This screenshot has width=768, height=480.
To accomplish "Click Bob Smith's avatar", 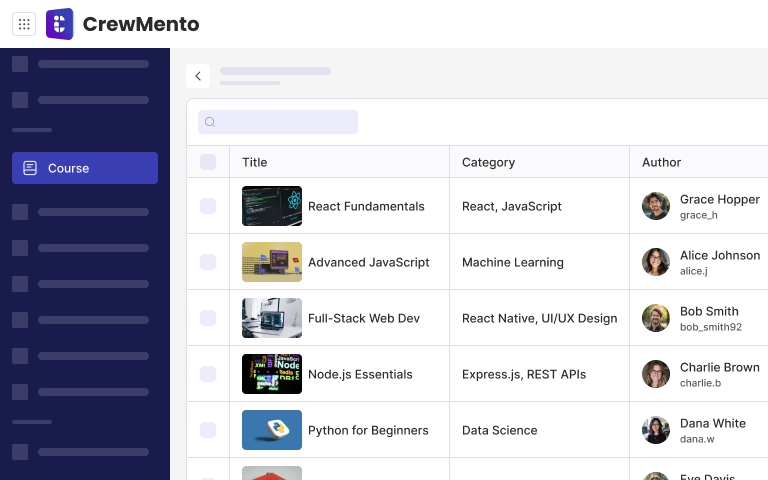I will pyautogui.click(x=656, y=318).
